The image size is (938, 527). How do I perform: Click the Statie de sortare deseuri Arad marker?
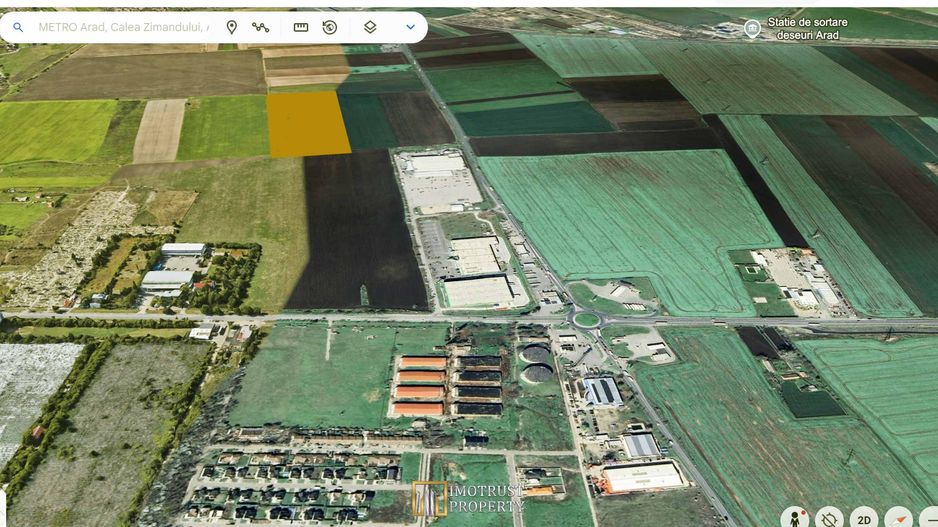(x=752, y=28)
